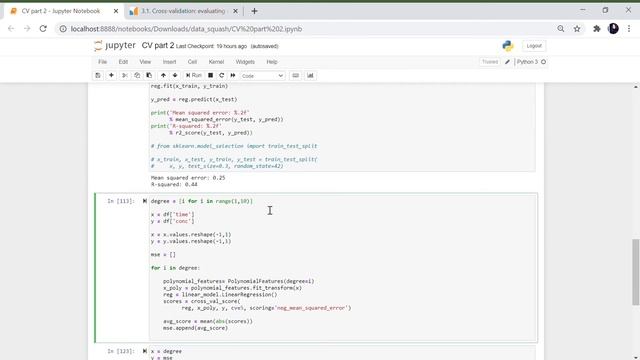Click the mse = [] code line
The height and width of the screenshot is (360, 640).
(x=163, y=255)
